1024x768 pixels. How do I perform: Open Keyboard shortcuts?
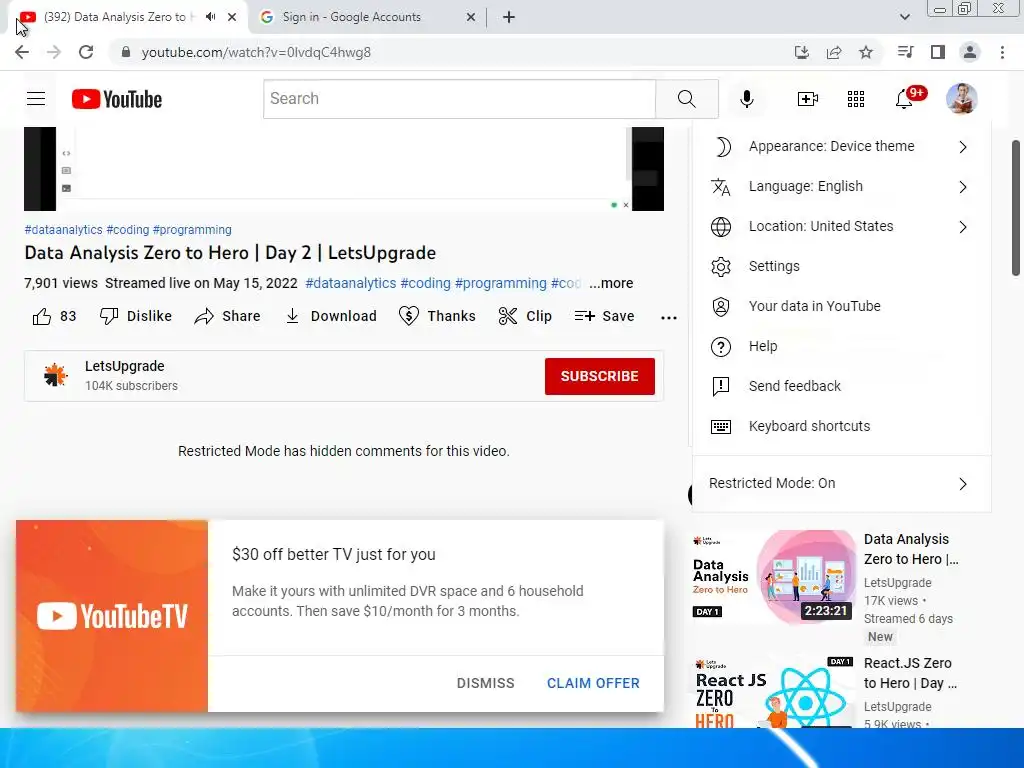pos(841,426)
